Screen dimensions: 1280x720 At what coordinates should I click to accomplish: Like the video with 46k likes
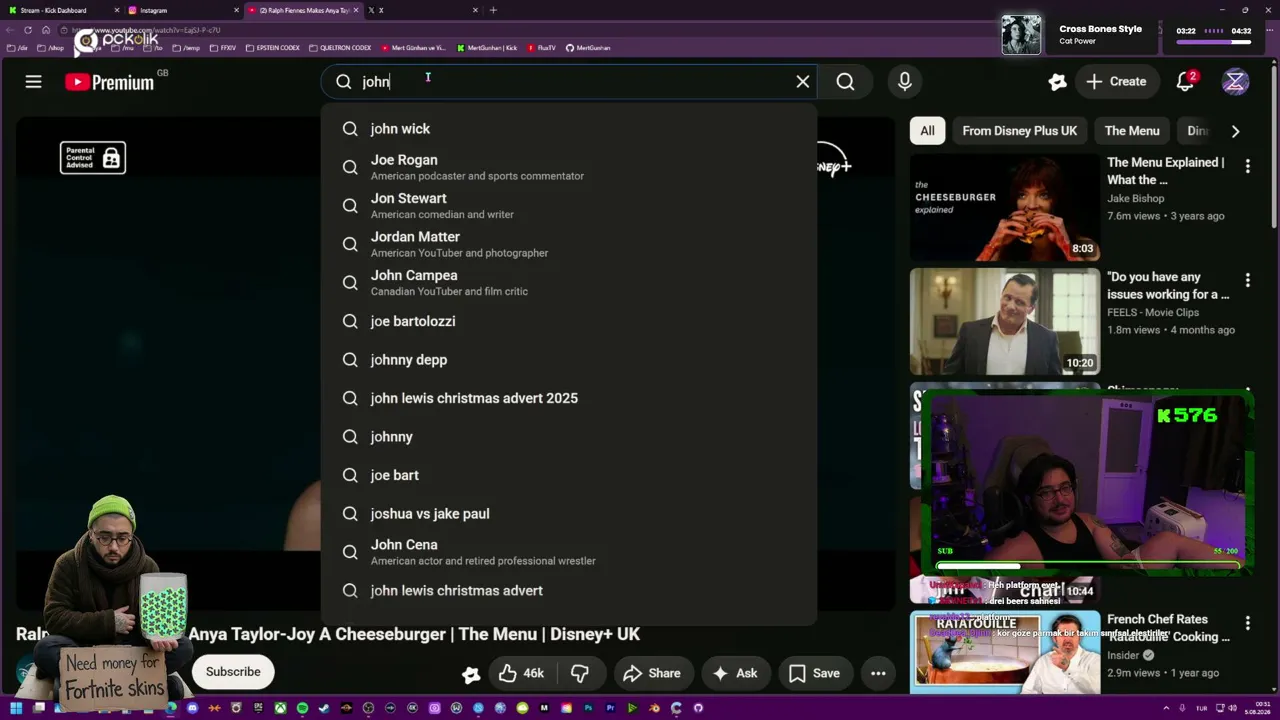coord(521,673)
